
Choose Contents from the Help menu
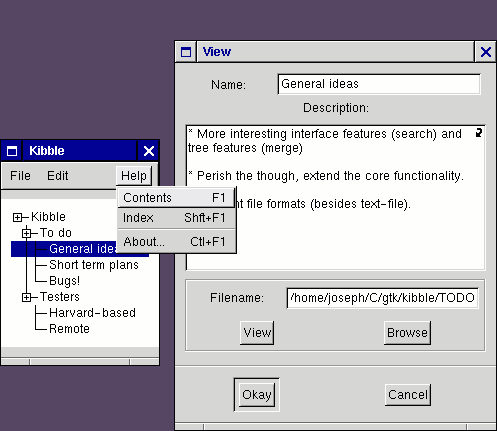(176, 198)
